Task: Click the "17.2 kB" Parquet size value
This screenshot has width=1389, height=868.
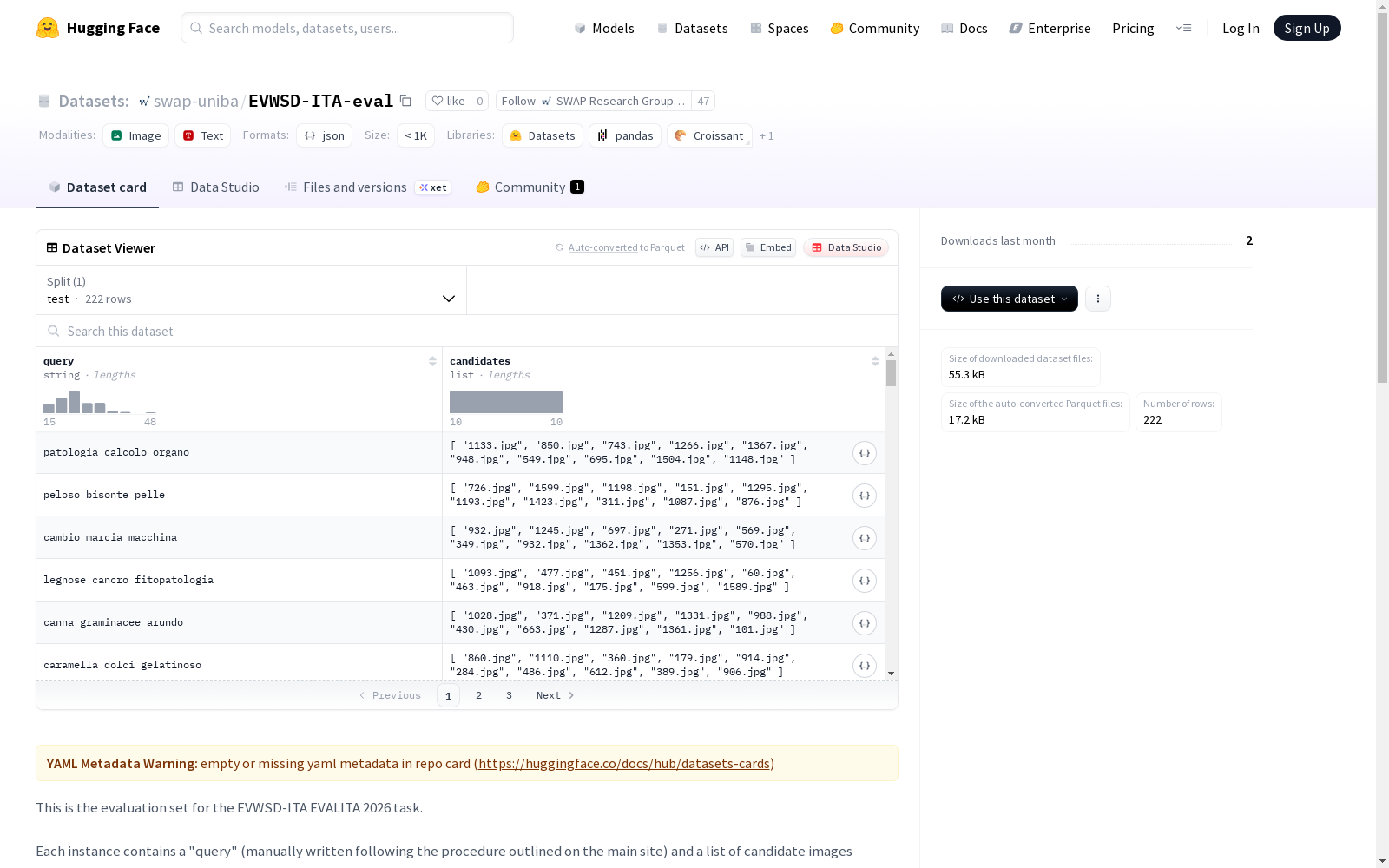Action: pos(966,420)
